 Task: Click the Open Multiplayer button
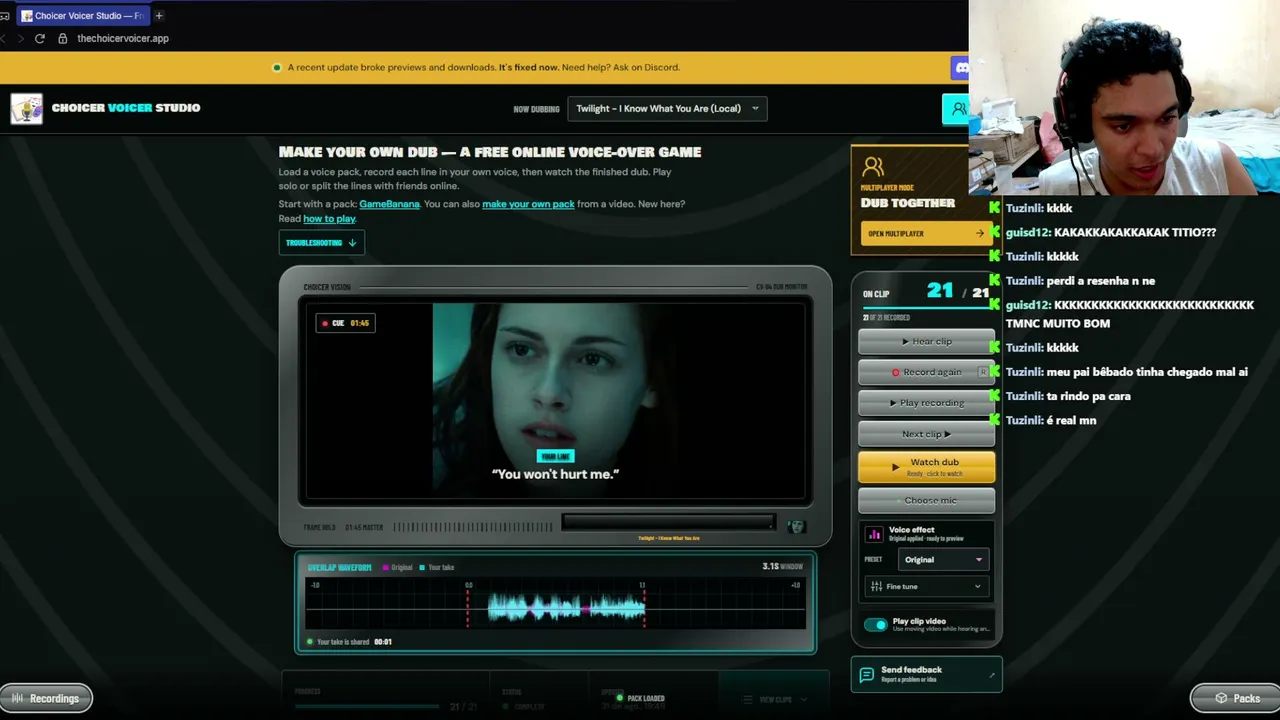click(926, 234)
